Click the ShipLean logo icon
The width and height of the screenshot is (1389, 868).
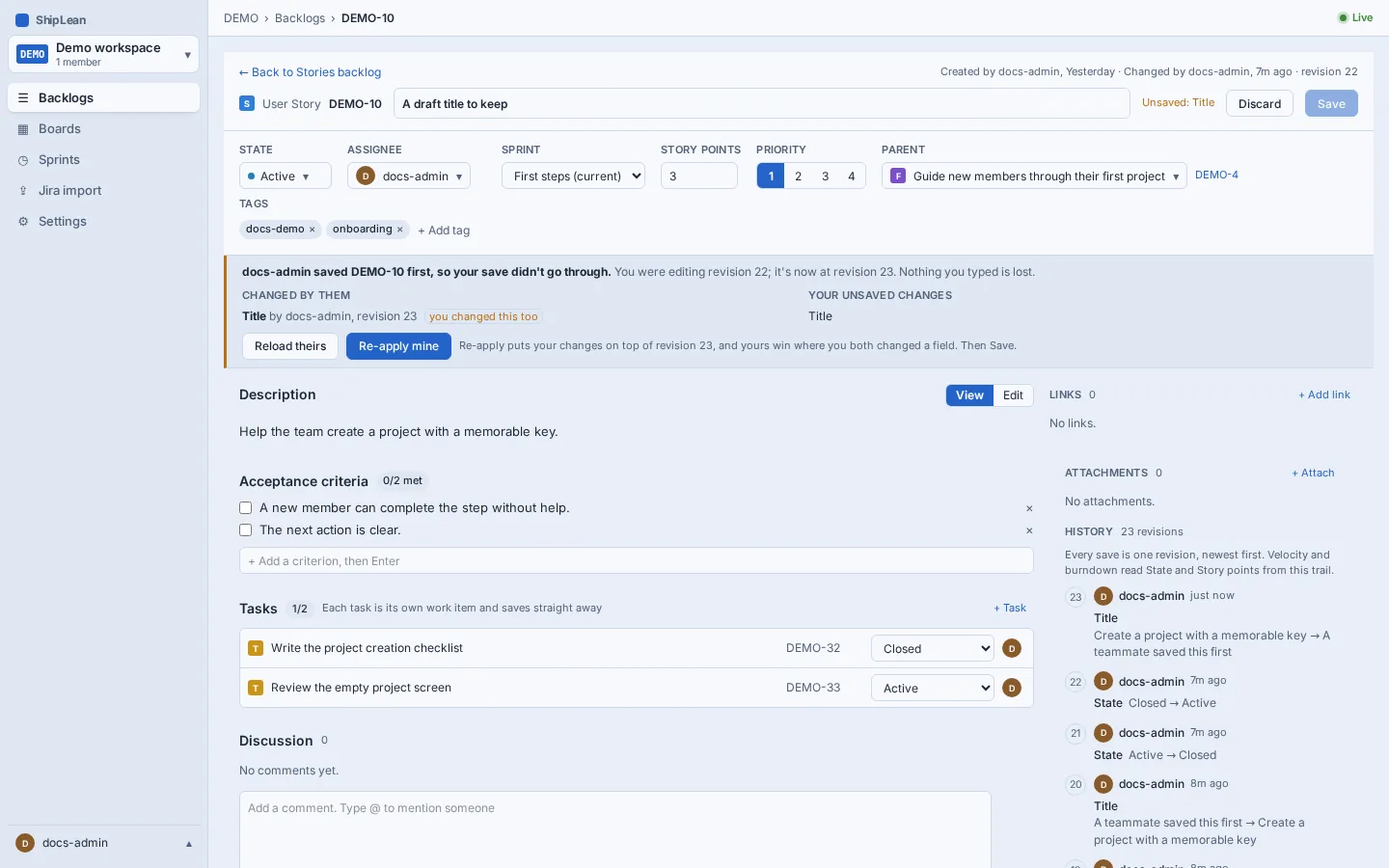coord(22,20)
